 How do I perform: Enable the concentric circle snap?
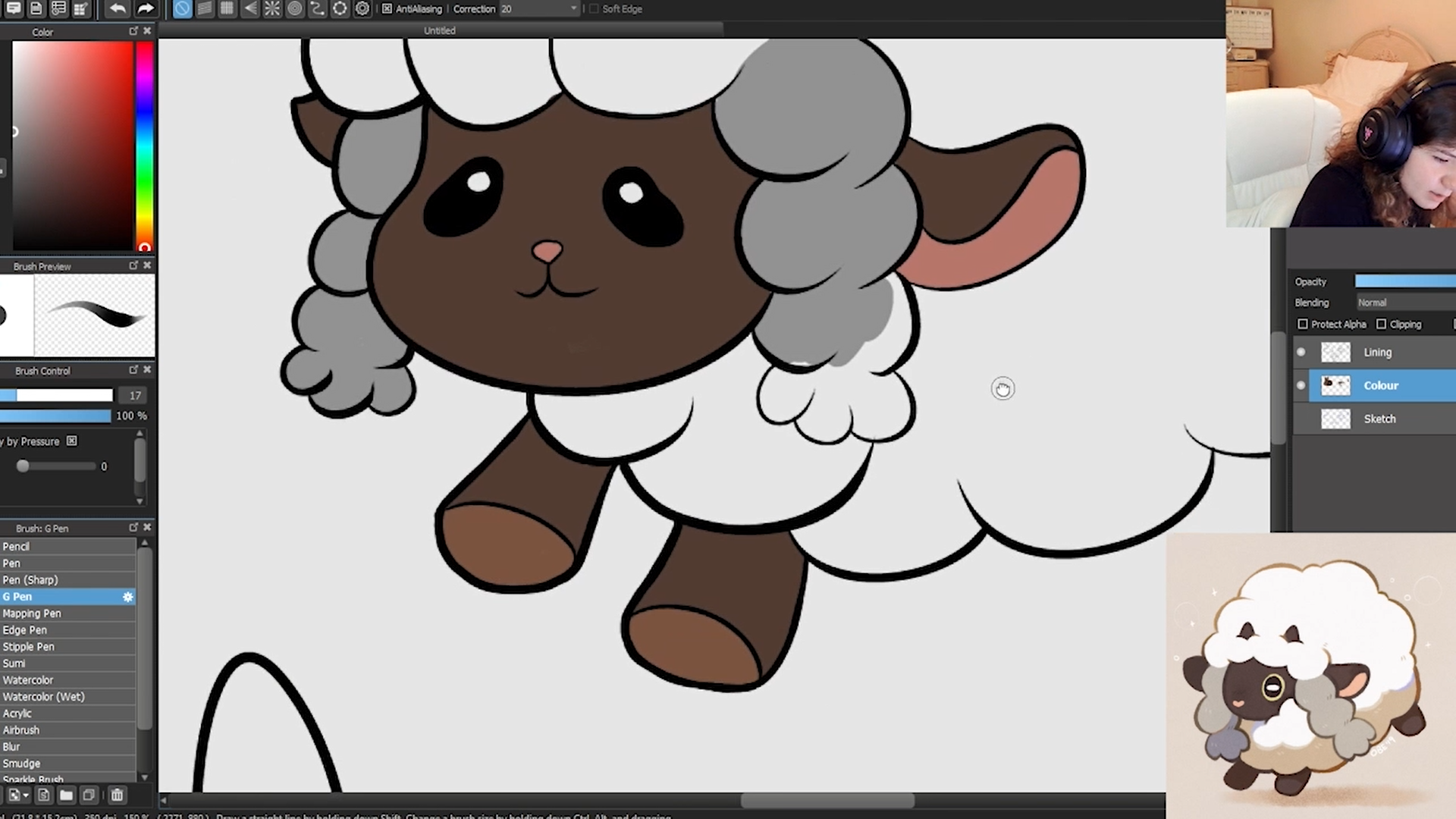tap(295, 8)
